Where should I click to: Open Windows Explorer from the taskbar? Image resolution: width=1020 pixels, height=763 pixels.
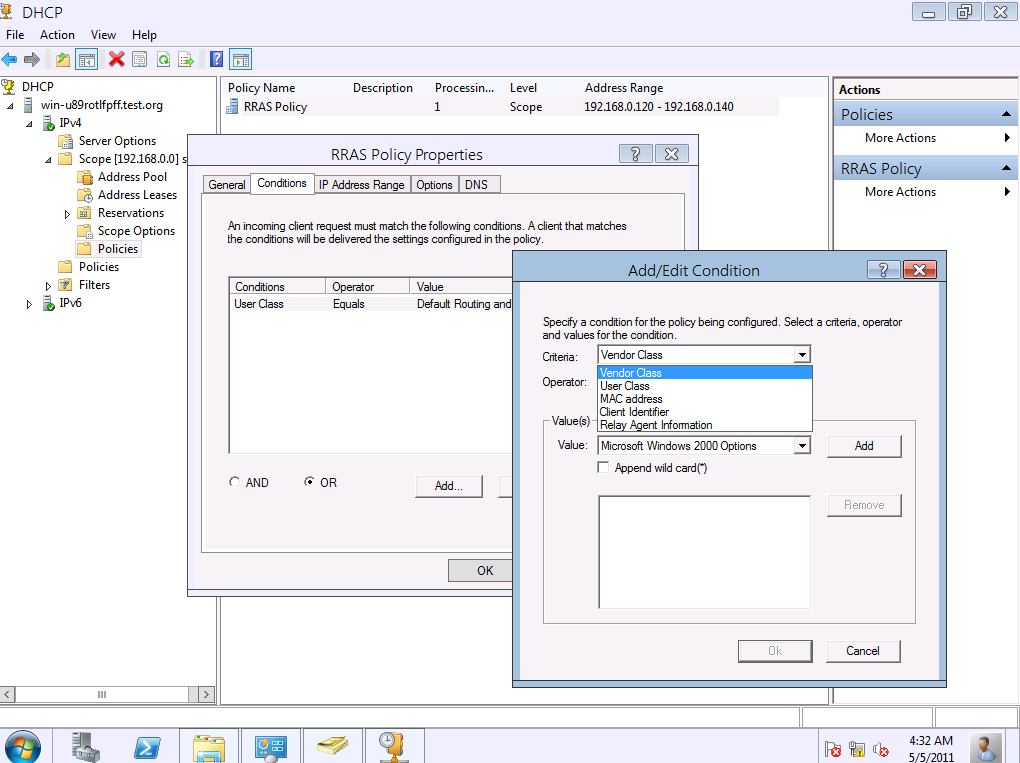[209, 747]
